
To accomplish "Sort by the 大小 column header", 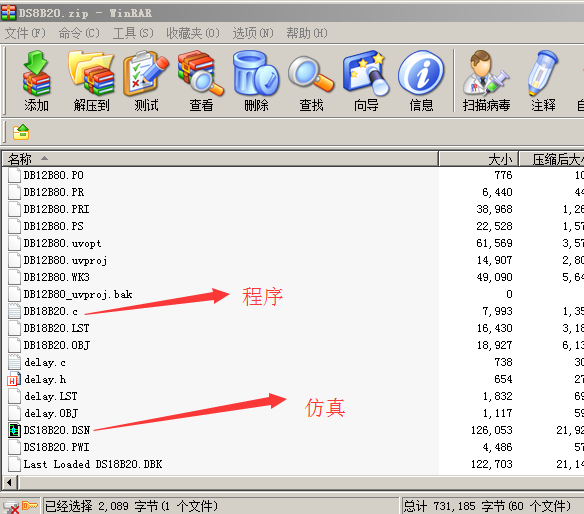I will 479,159.
